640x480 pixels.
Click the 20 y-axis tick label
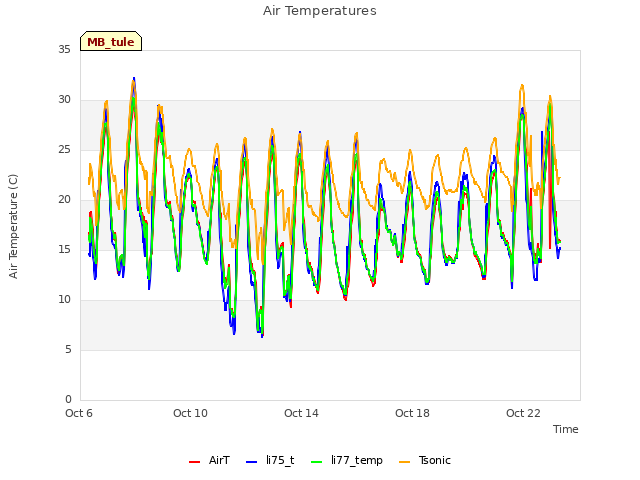[64, 199]
